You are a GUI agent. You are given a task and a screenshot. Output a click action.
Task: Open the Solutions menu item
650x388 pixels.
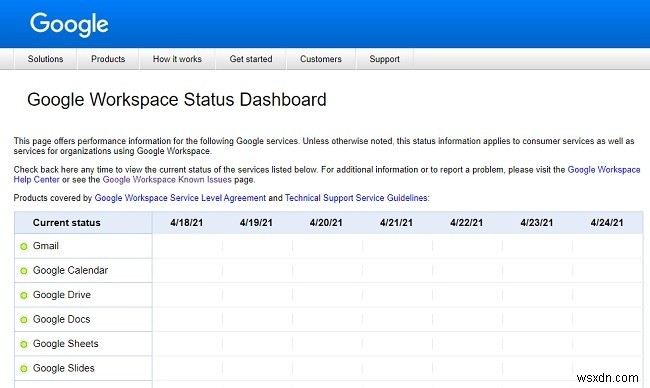[x=46, y=59]
